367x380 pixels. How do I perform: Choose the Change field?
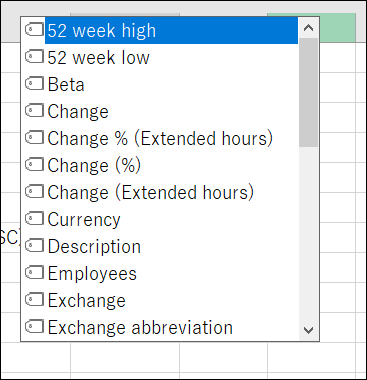(x=160, y=111)
